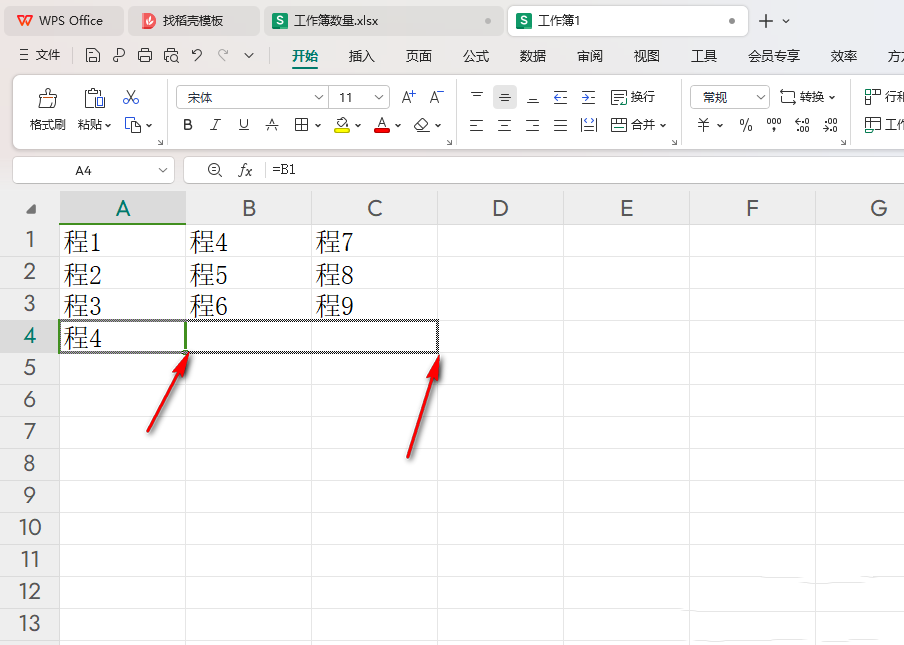Toggle Italic formatting
904x645 pixels.
click(216, 125)
